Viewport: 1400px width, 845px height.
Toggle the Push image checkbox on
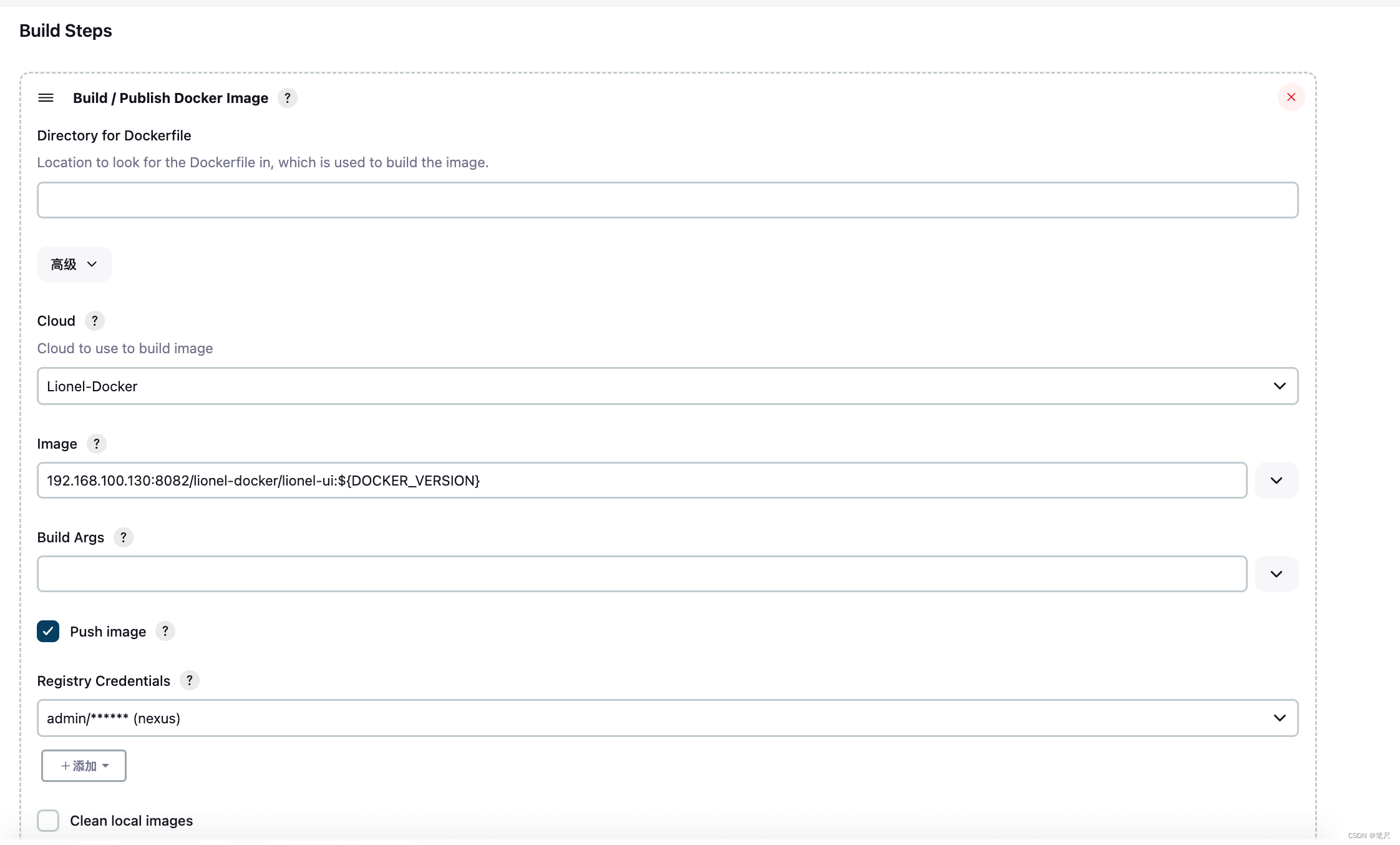coord(48,631)
